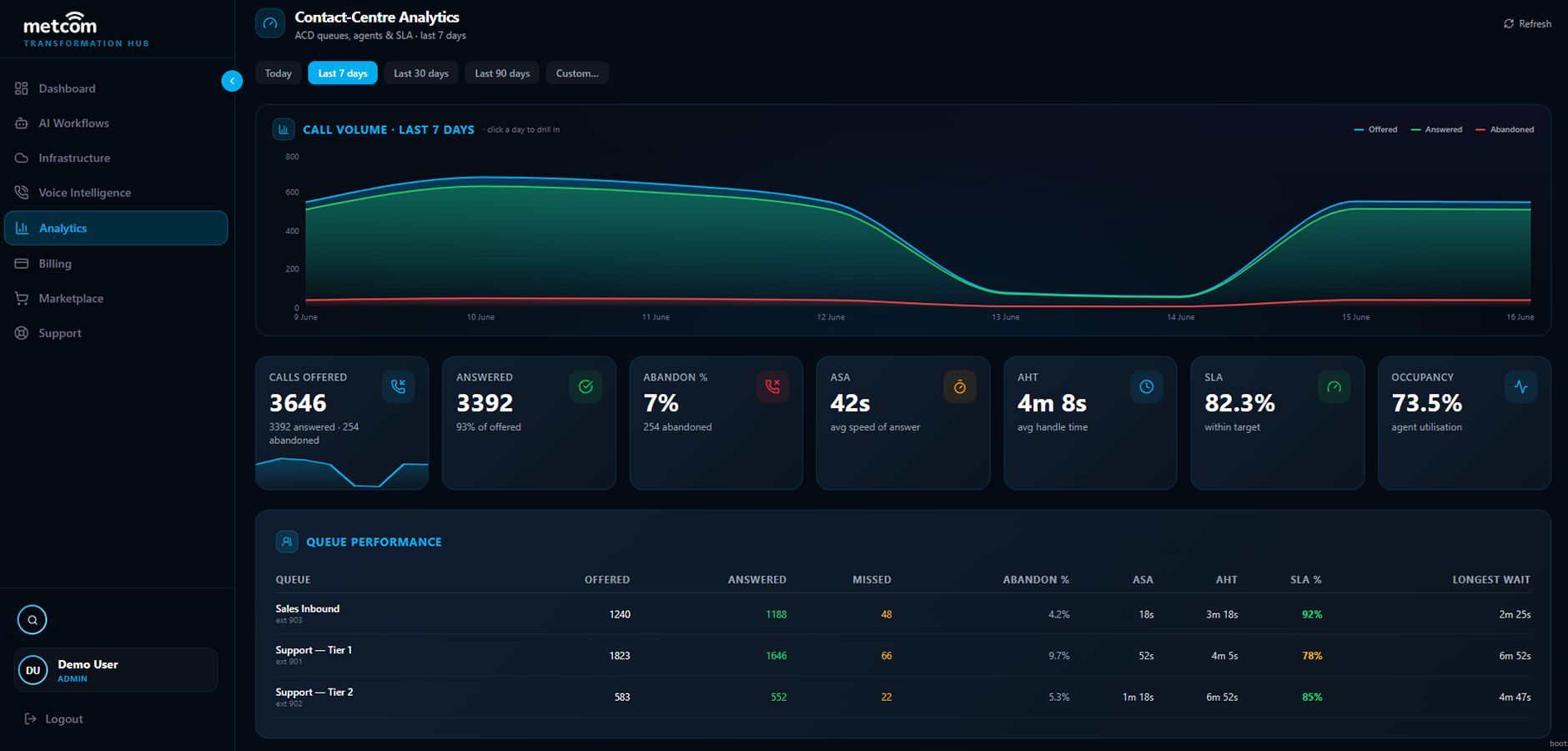The width and height of the screenshot is (1568, 751).
Task: Click the 3646 calls offered value
Action: (x=298, y=403)
